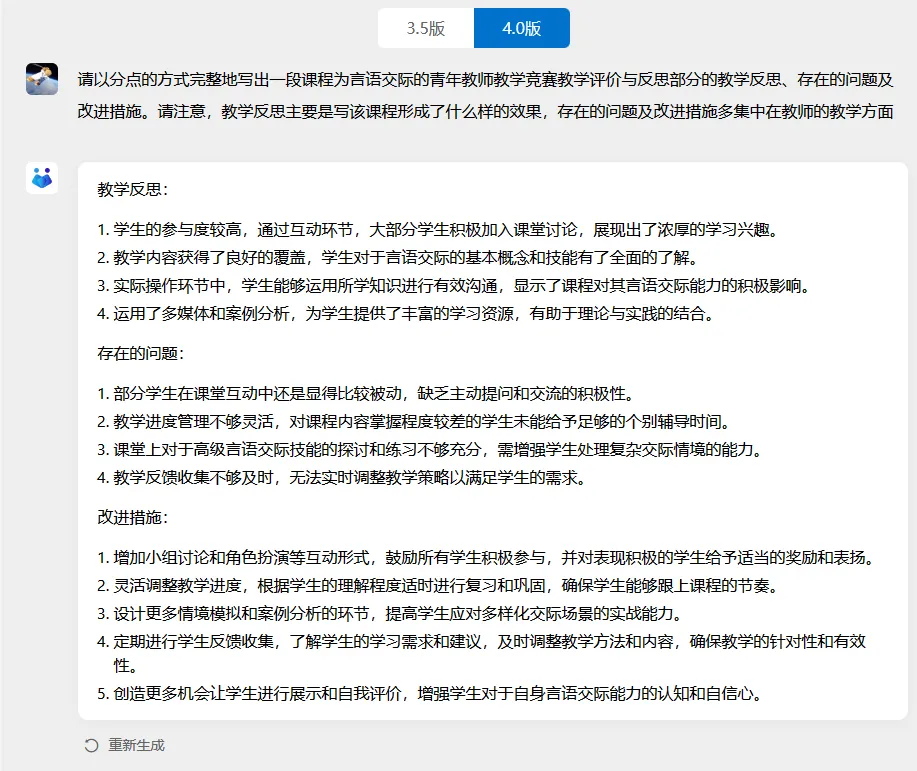This screenshot has width=917, height=771.
Task: Click line 灵活调整教学进度
Action: pyautogui.click(x=440, y=586)
